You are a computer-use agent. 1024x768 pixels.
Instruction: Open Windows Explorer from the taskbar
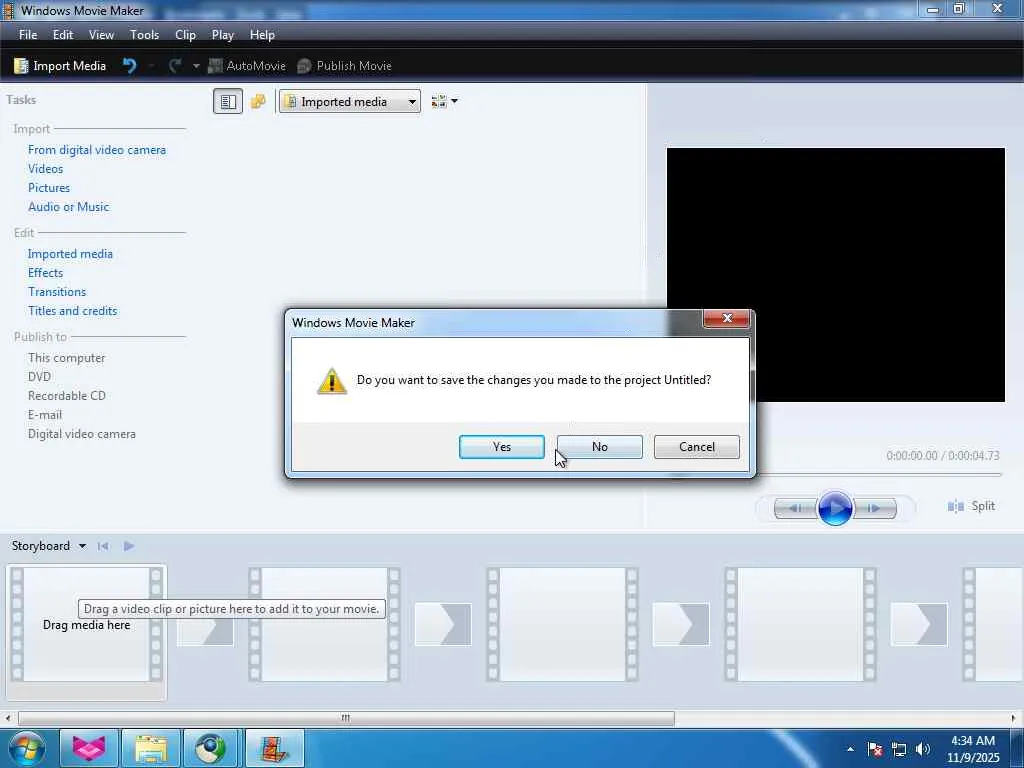click(151, 748)
